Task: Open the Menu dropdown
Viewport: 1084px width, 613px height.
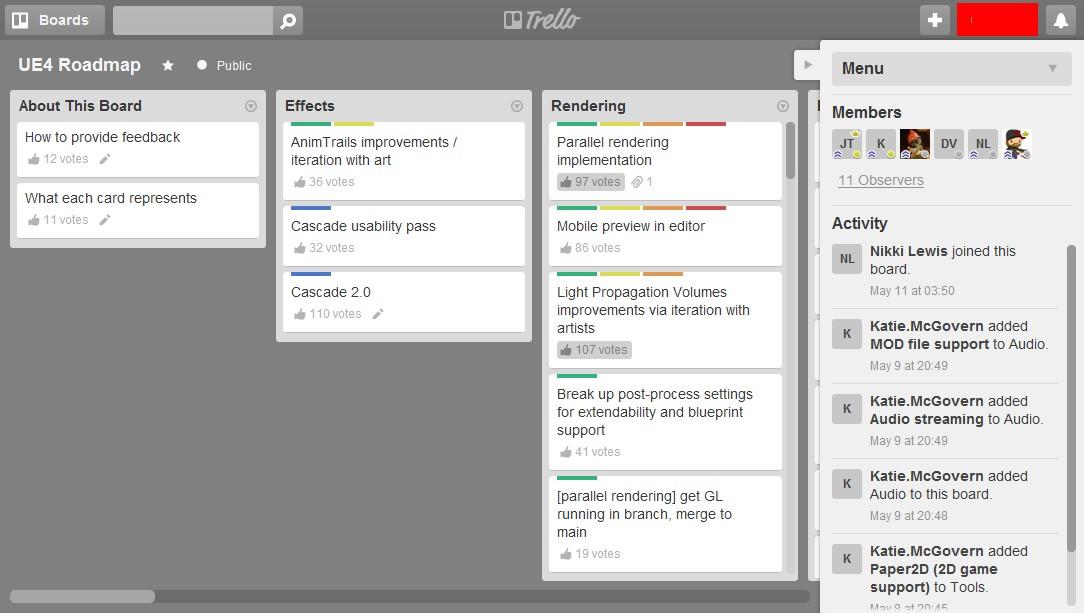Action: [951, 68]
